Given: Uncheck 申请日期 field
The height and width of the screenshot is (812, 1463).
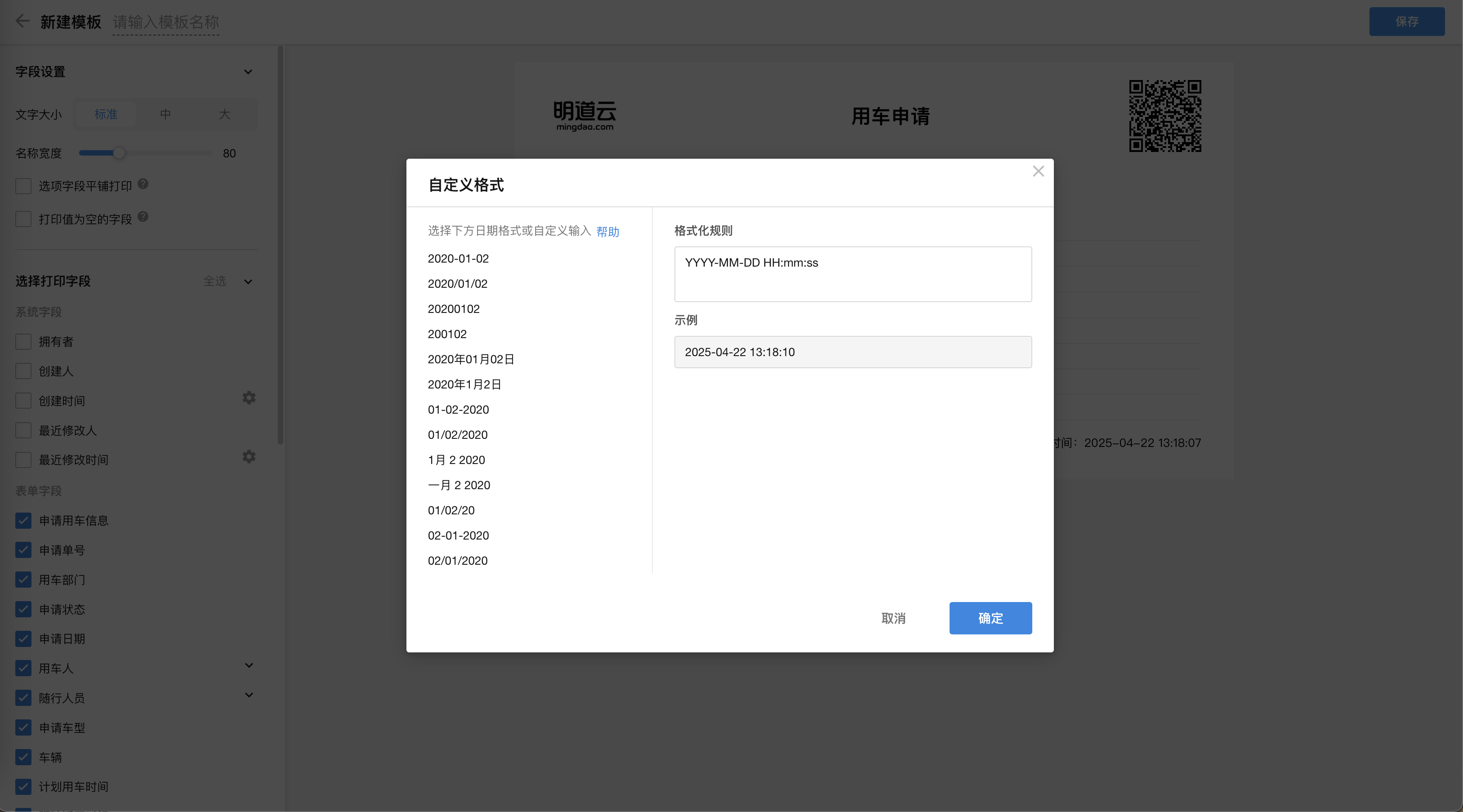Looking at the screenshot, I should (x=23, y=639).
